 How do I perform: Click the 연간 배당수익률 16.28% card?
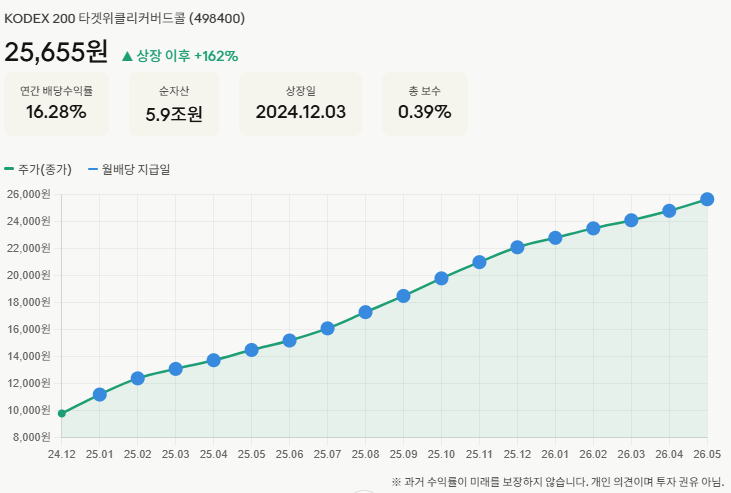56,104
